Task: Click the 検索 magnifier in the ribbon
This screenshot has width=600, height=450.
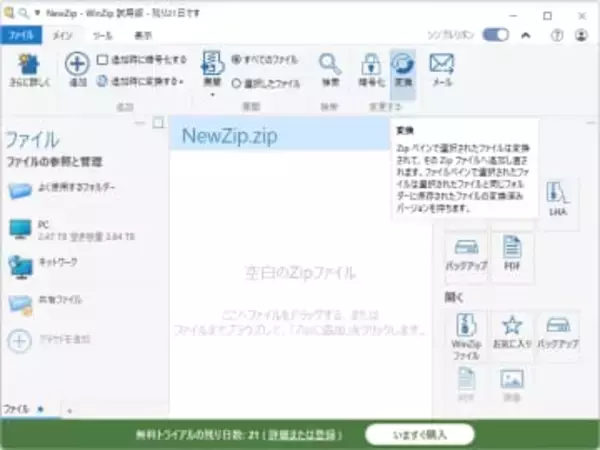Action: click(330, 64)
